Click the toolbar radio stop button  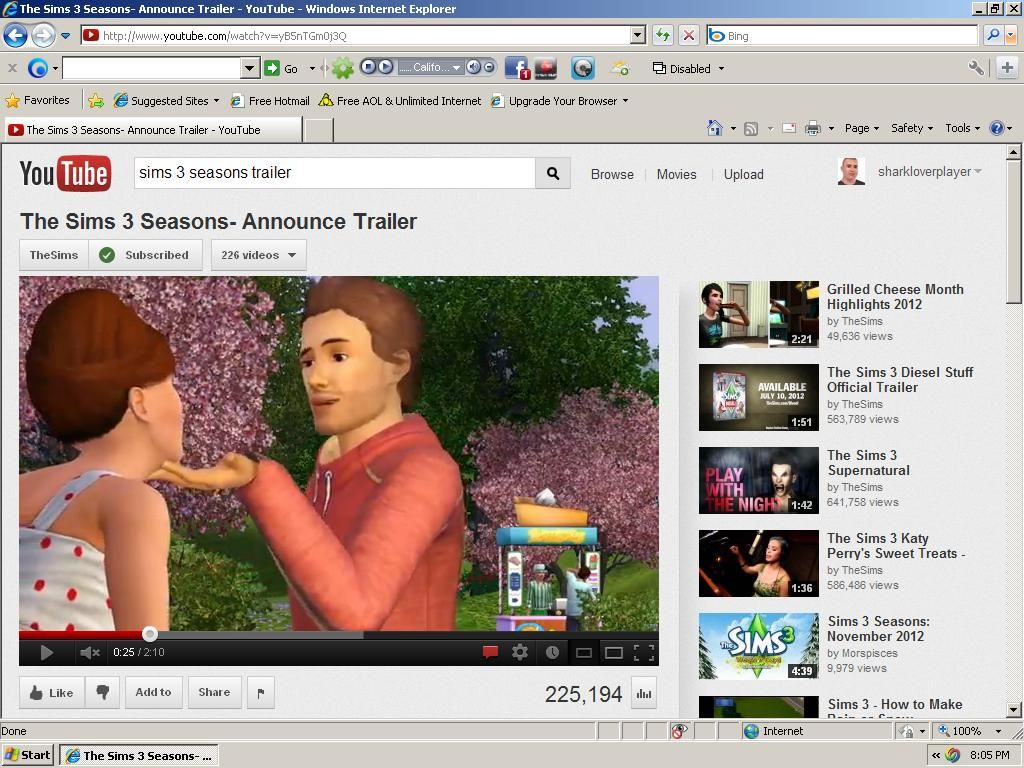point(368,67)
